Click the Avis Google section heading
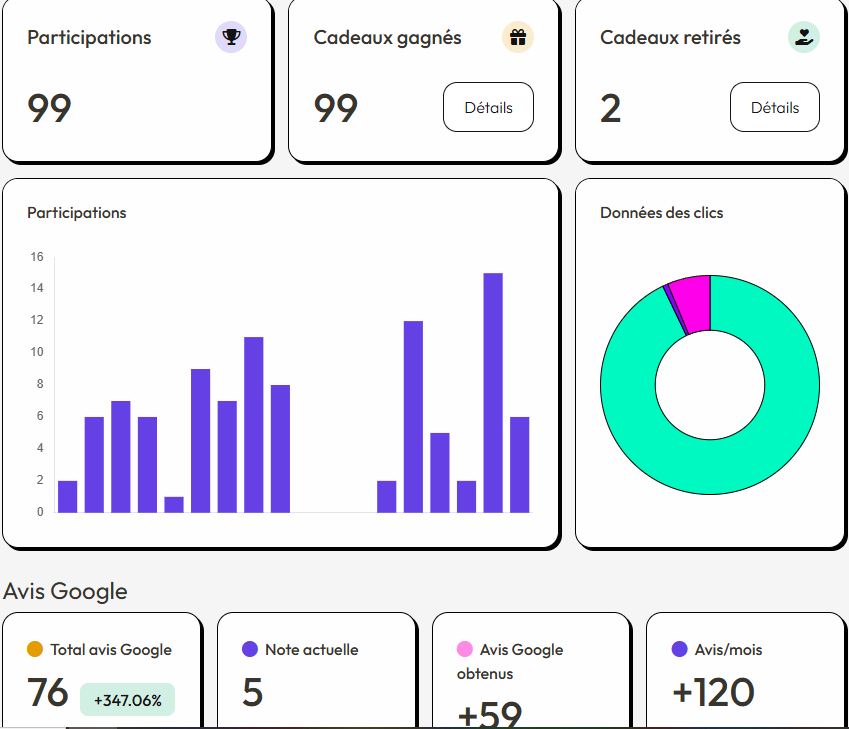849x729 pixels. pos(66,591)
